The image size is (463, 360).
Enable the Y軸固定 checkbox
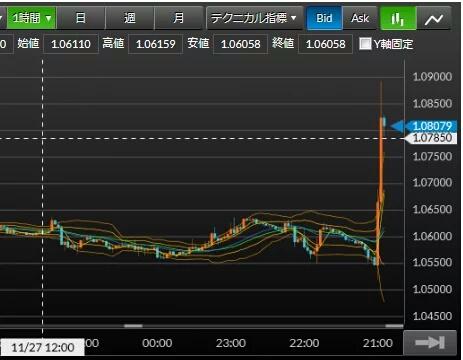[365, 44]
